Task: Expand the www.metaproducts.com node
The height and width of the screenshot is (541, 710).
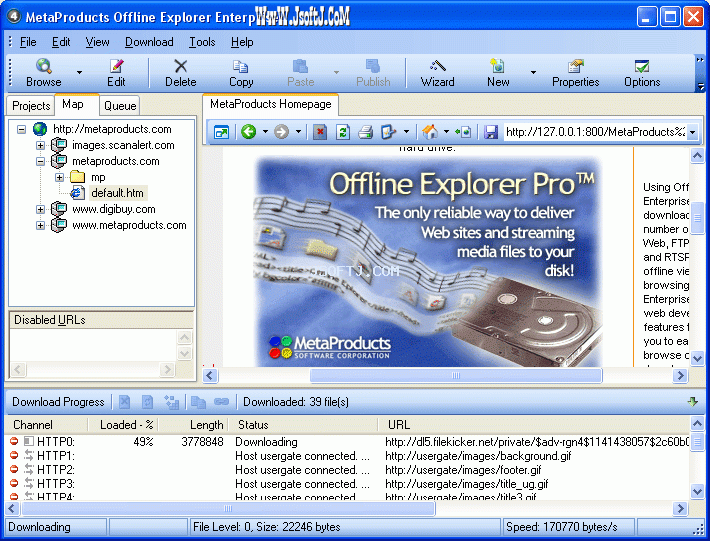Action: pos(40,225)
